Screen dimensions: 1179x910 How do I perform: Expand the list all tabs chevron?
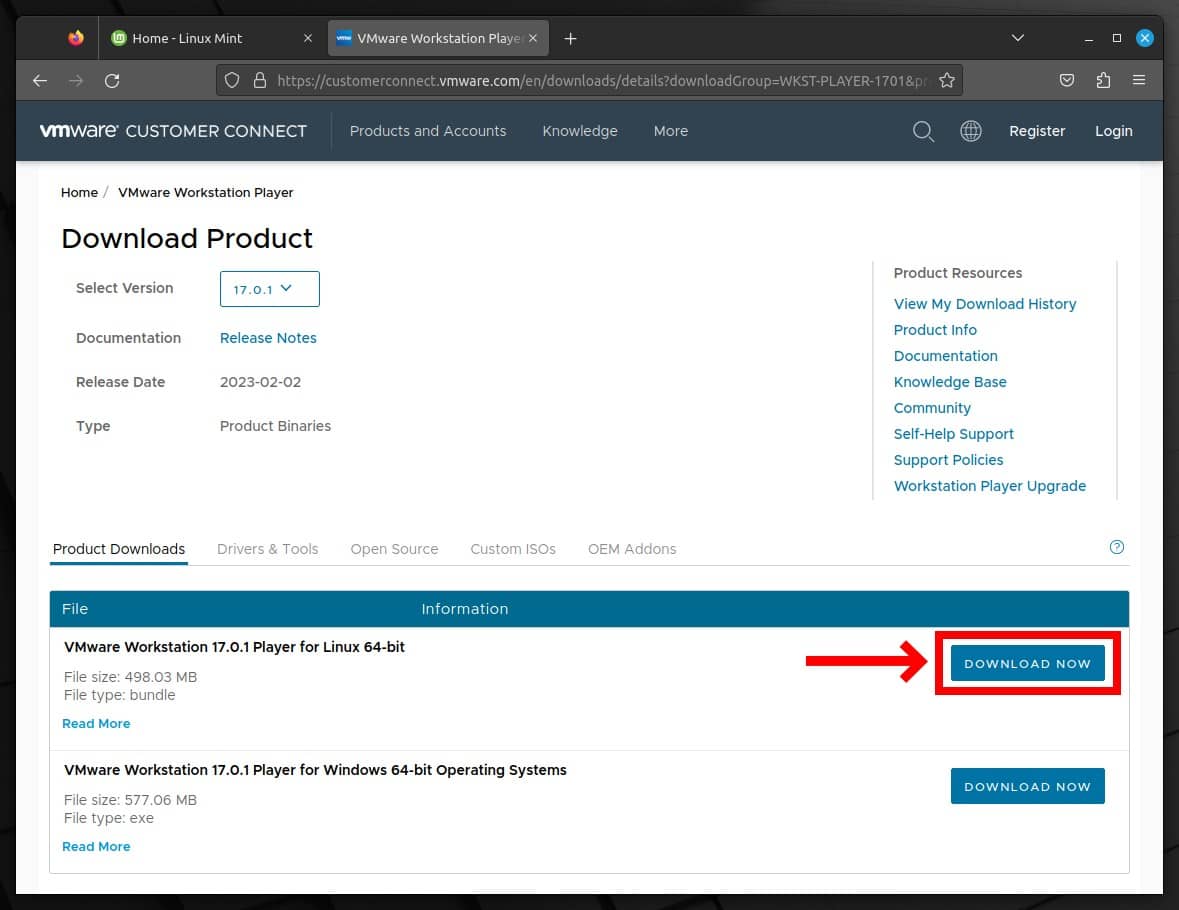click(x=1017, y=39)
